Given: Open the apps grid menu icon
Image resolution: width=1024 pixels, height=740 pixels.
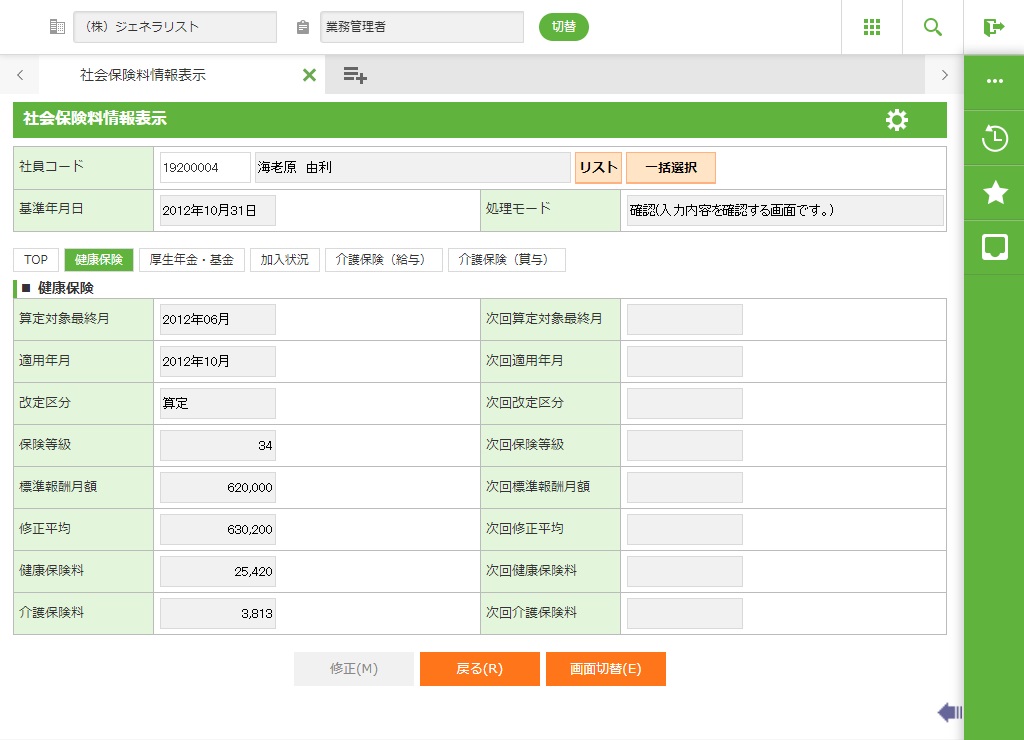Looking at the screenshot, I should click(x=872, y=27).
